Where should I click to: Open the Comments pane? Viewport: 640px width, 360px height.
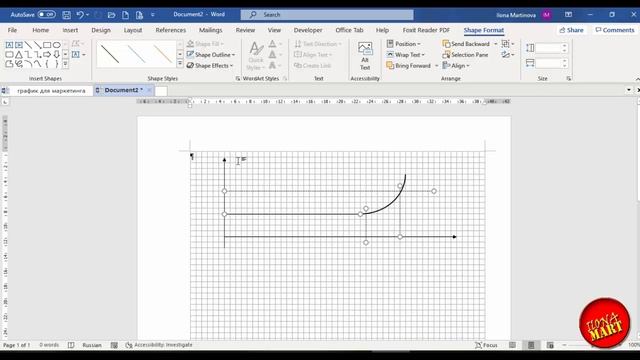(615, 30)
